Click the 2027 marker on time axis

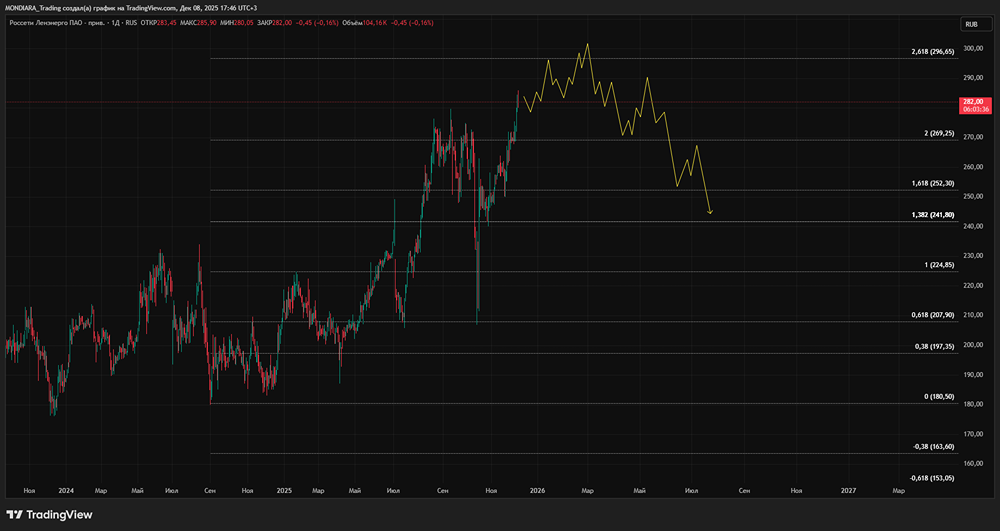[x=848, y=491]
